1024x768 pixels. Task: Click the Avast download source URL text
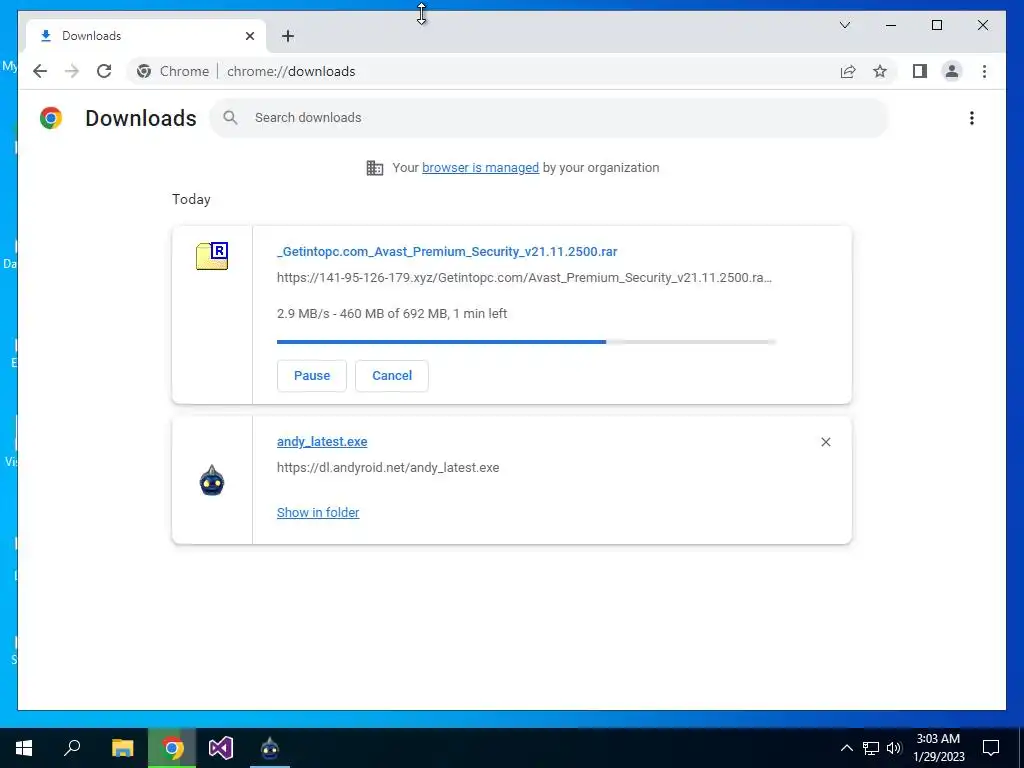(x=524, y=278)
